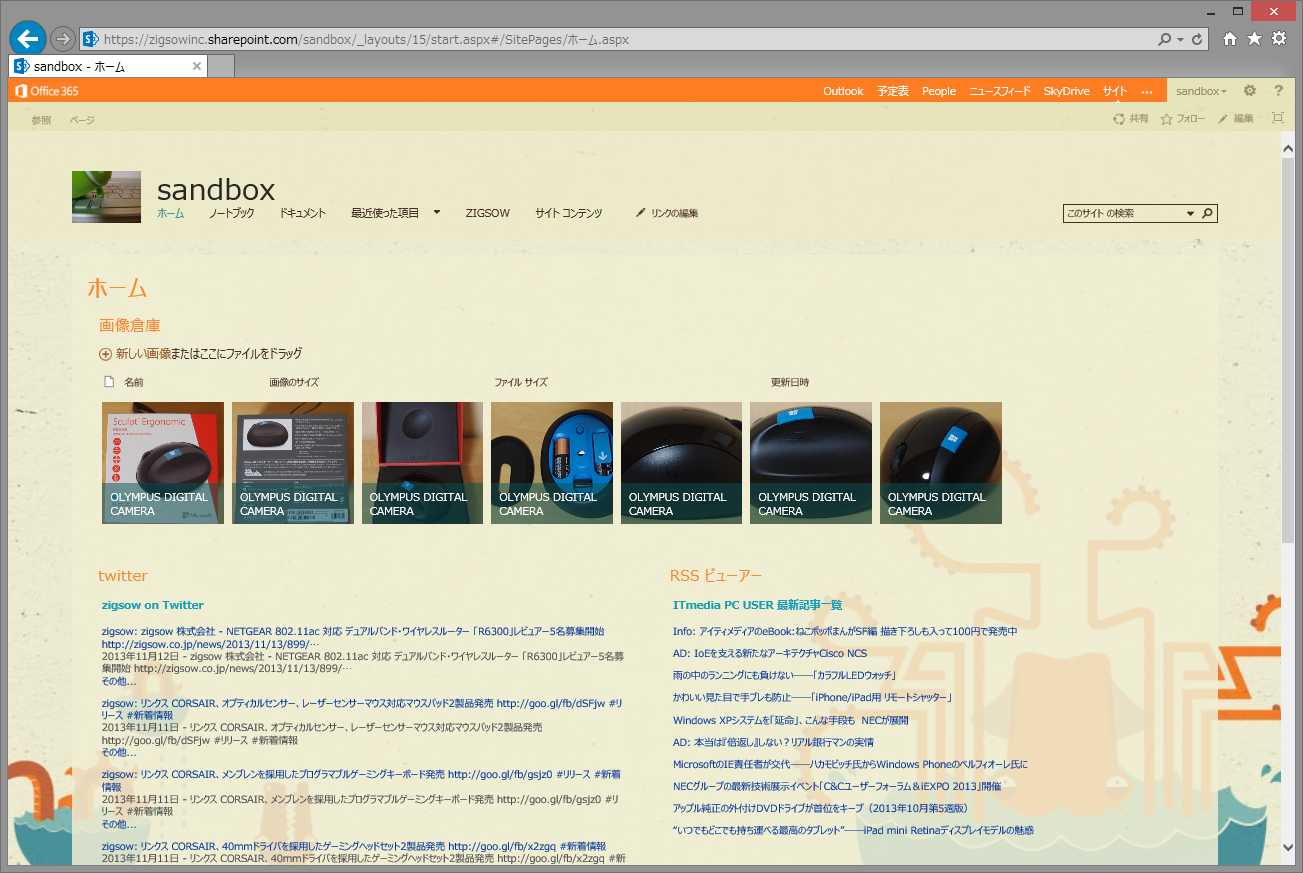Sort by the 更新日時 column header
The width and height of the screenshot is (1303, 873).
pyautogui.click(x=790, y=382)
